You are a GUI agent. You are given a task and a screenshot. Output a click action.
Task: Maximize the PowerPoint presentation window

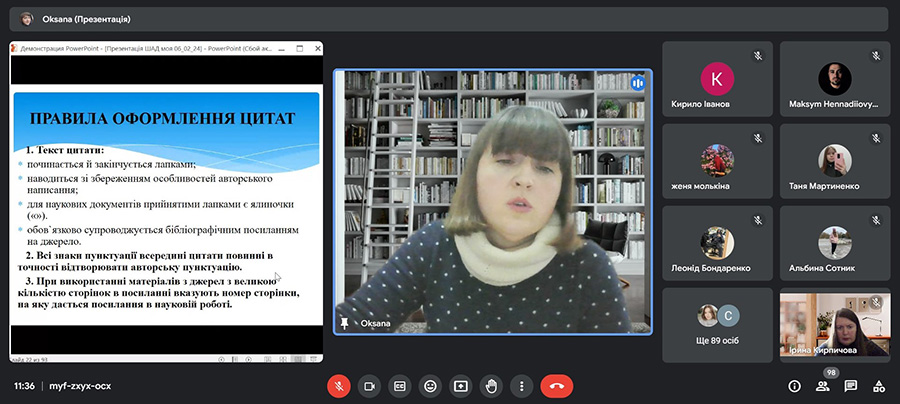click(300, 49)
